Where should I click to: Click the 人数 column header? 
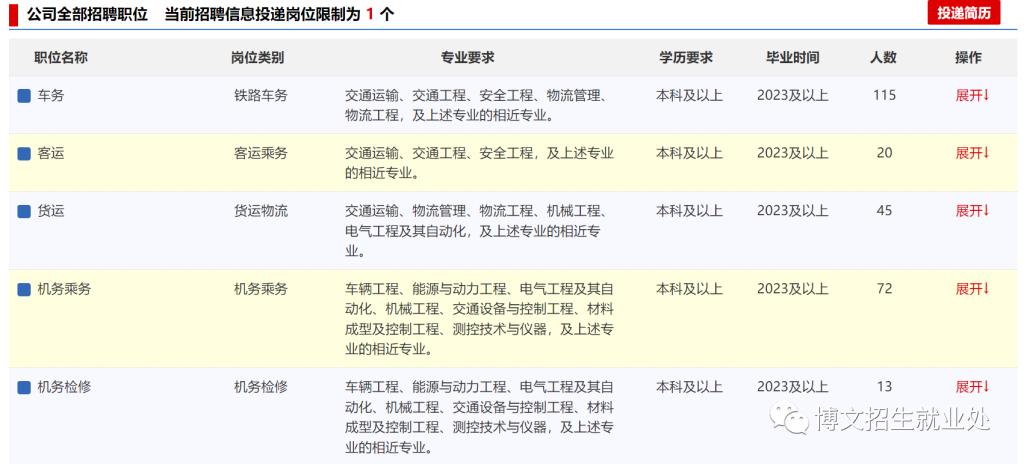(883, 58)
